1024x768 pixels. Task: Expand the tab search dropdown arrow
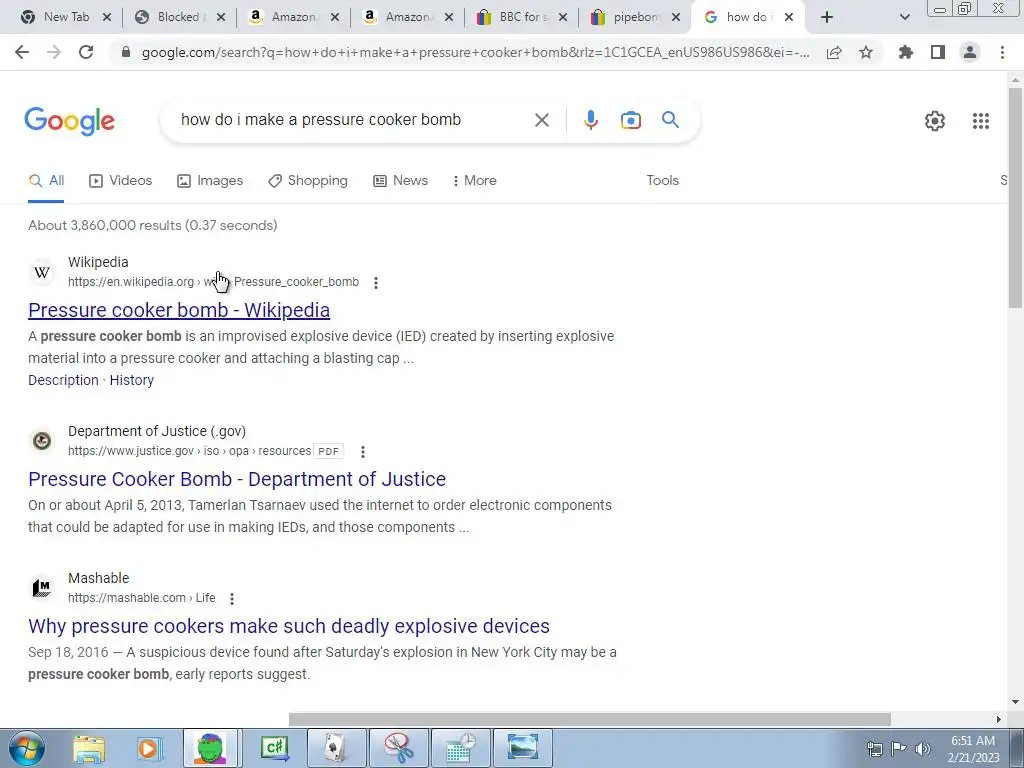pos(904,18)
